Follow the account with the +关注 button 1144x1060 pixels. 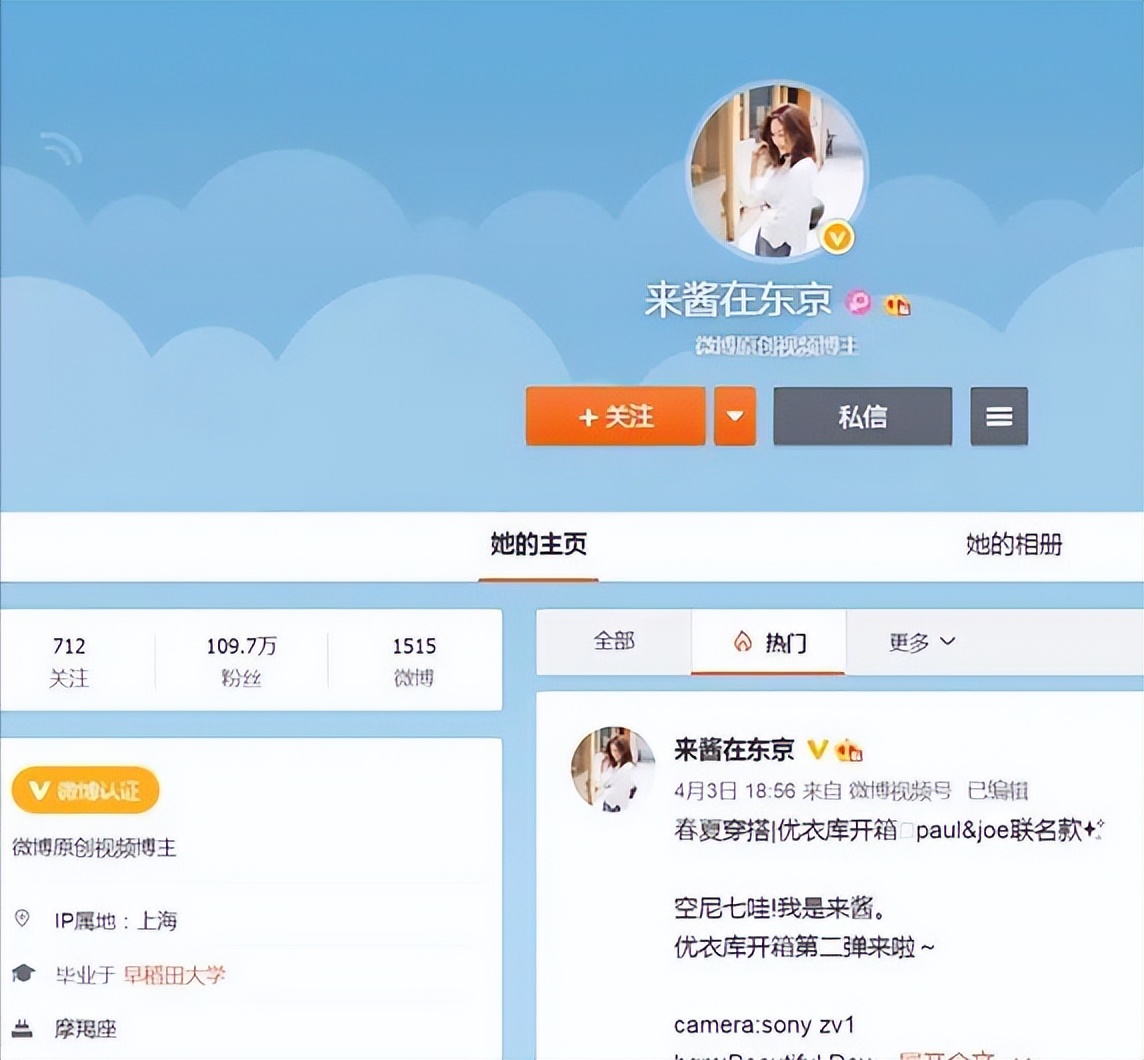click(x=614, y=416)
